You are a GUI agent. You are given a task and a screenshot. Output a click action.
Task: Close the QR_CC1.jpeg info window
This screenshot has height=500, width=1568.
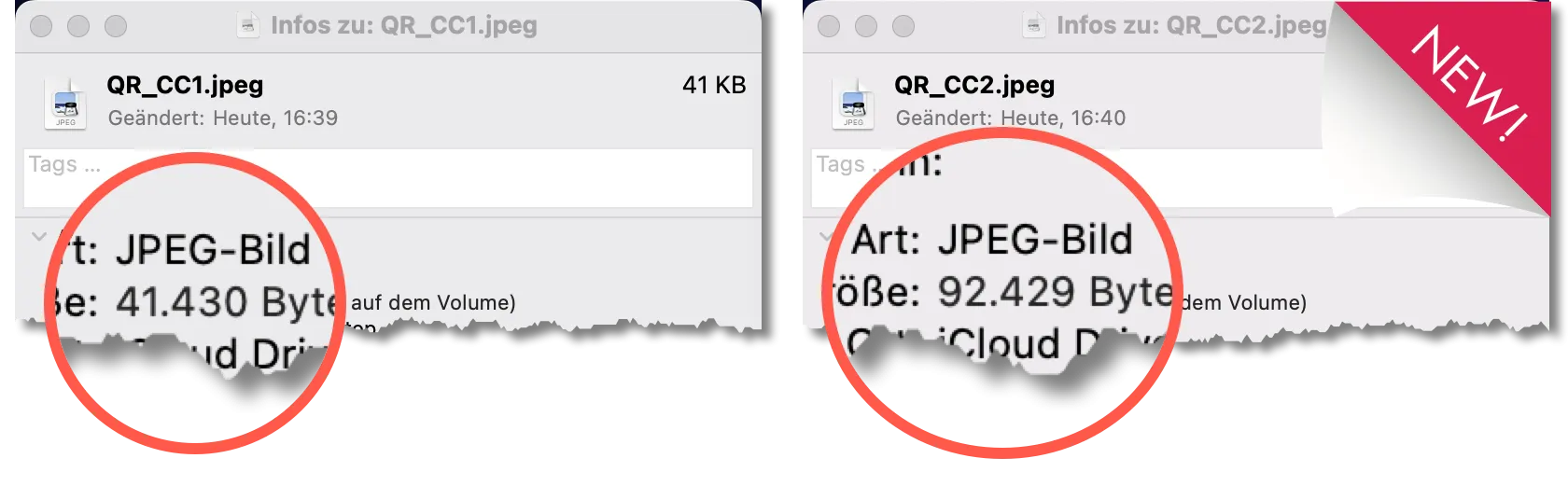coord(41,26)
